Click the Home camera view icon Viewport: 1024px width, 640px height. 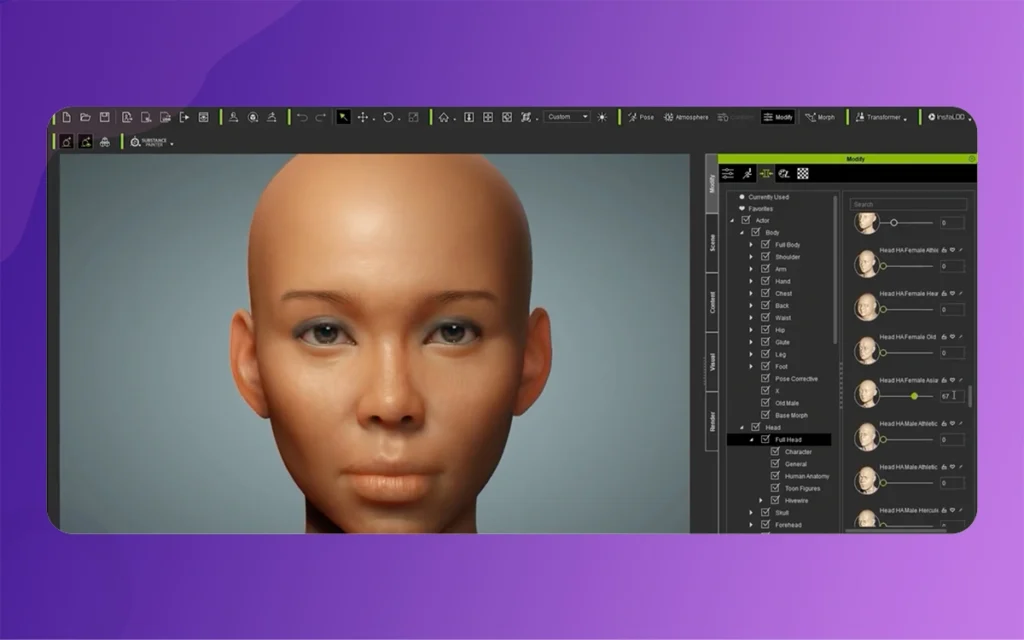(x=444, y=117)
